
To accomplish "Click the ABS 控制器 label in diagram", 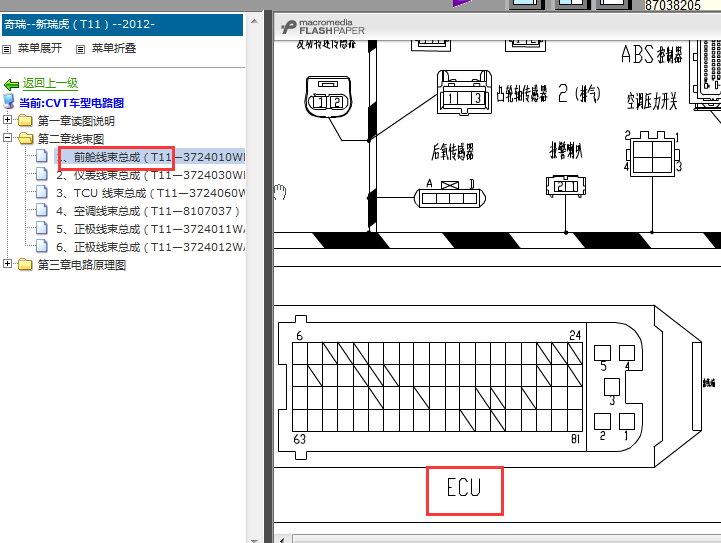I will point(652,55).
